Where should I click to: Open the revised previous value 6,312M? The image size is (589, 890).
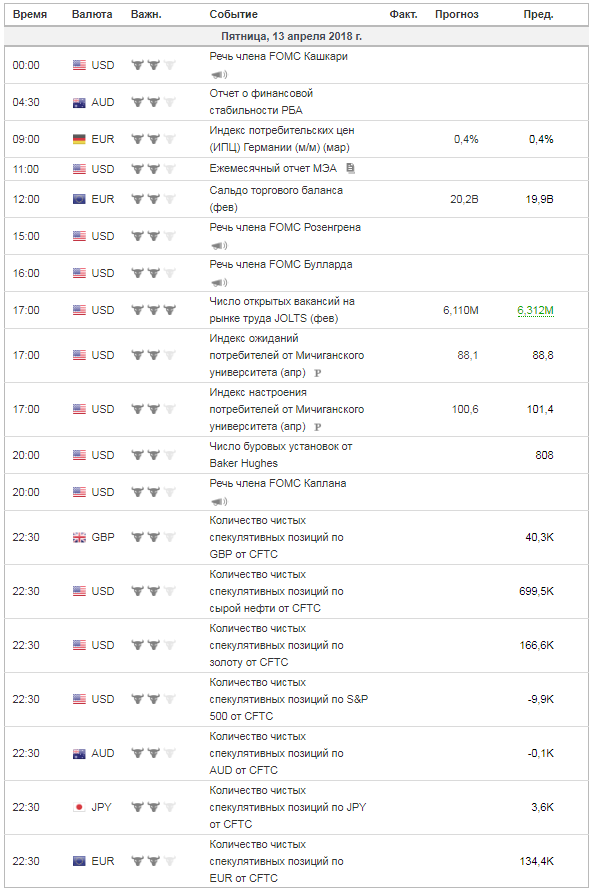[x=535, y=310]
